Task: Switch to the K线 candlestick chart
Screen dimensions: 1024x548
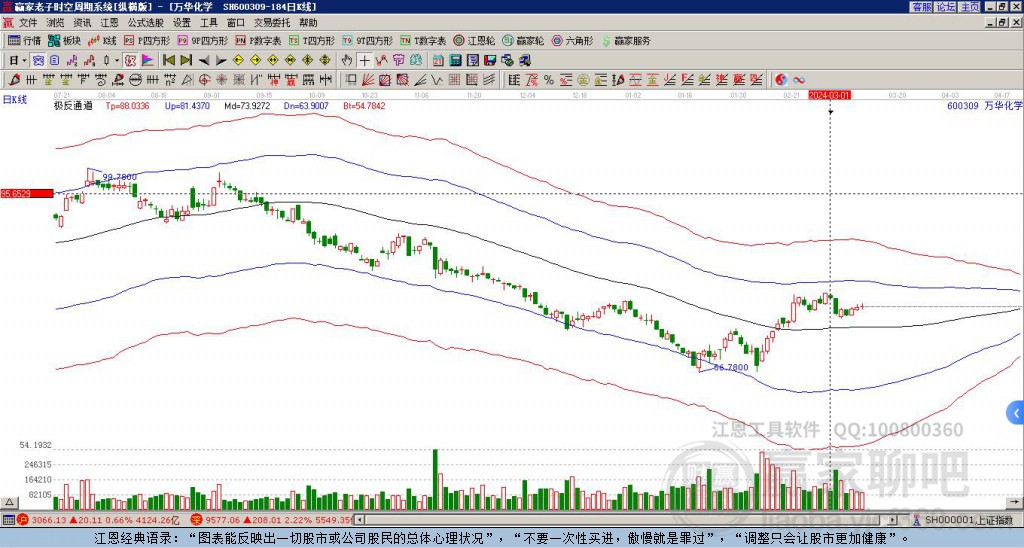Action: 103,40
